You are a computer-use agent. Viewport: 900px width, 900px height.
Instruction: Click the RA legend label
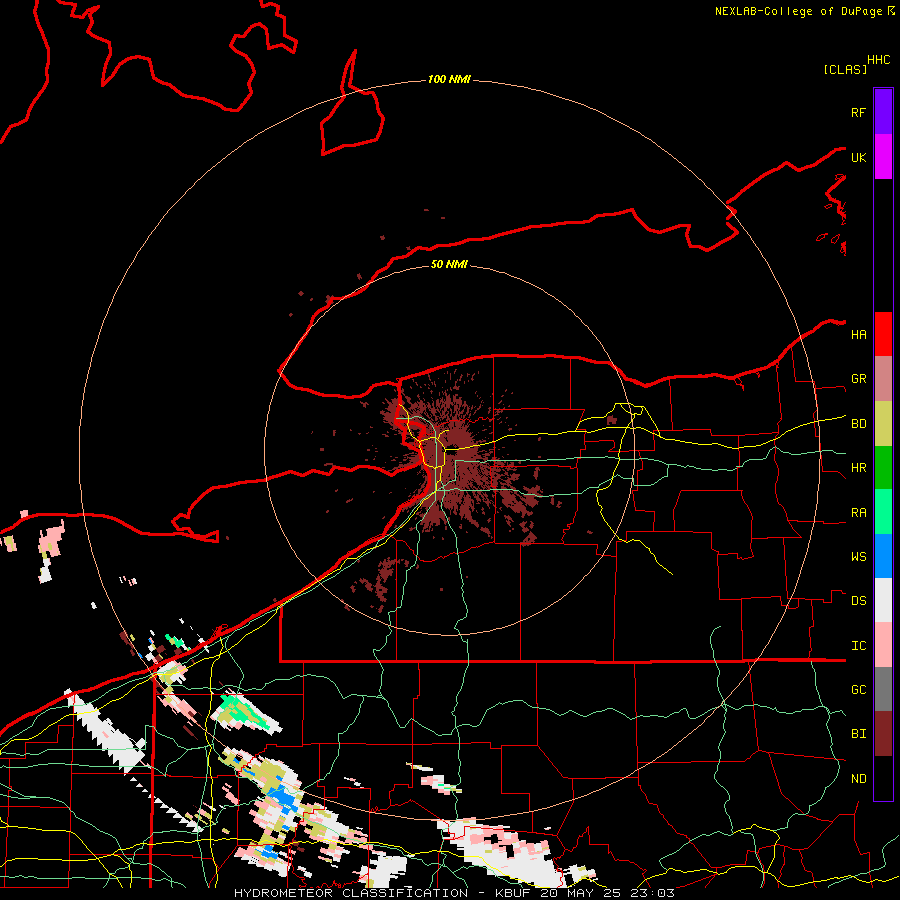click(858, 513)
